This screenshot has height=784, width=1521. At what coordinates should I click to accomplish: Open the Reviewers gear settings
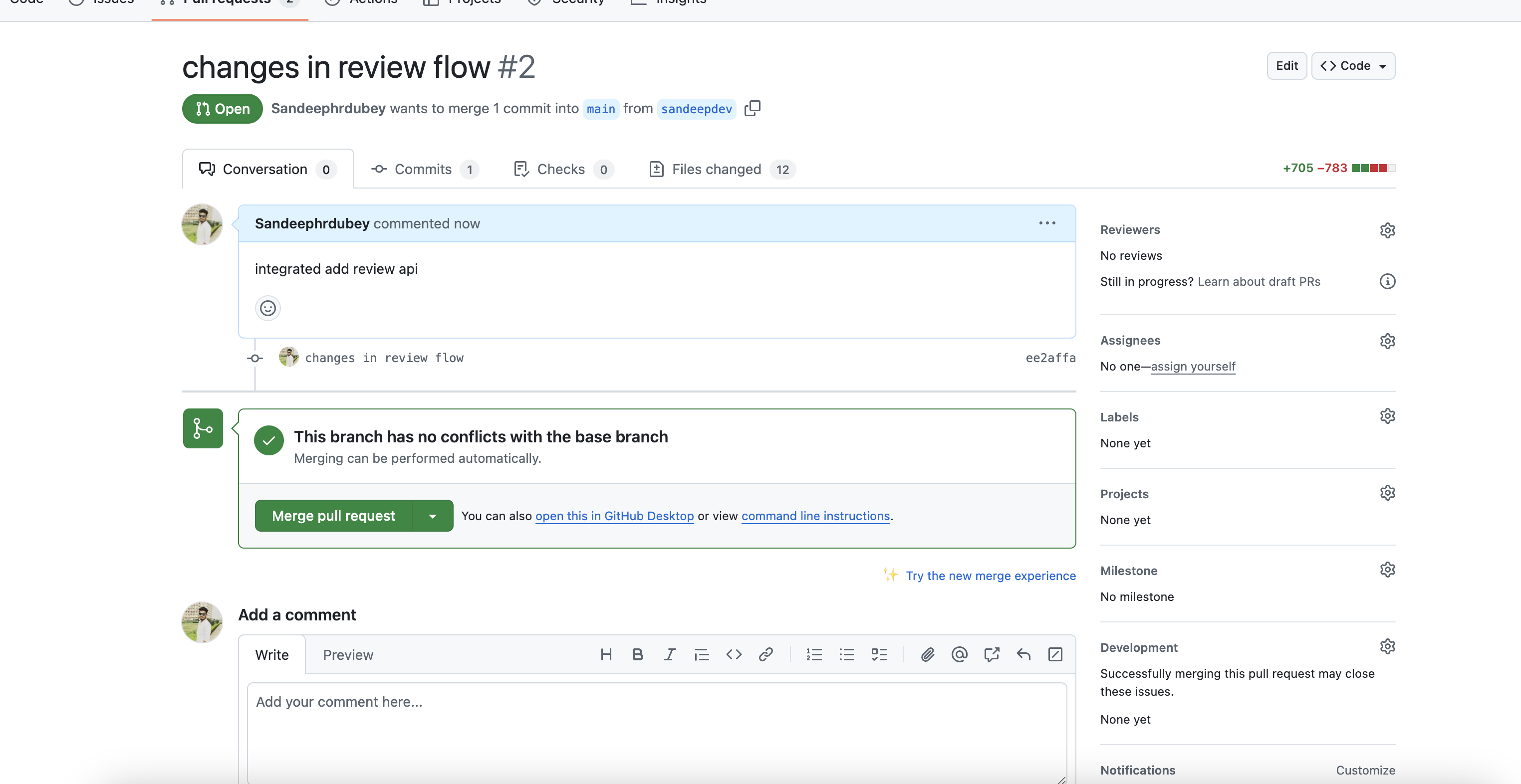[x=1387, y=230]
